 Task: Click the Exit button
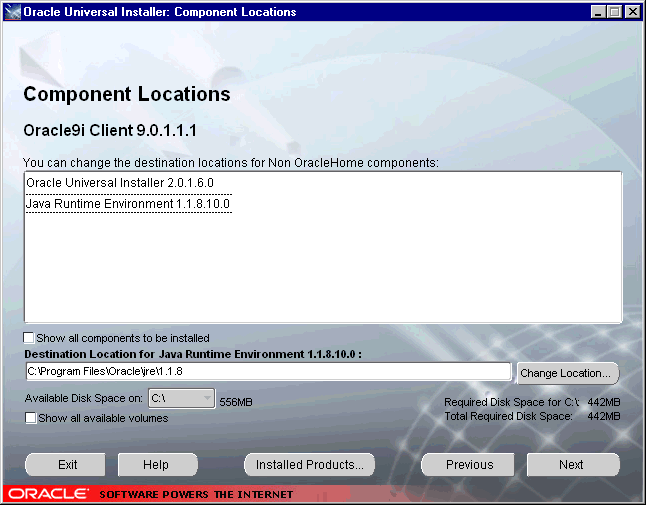pos(66,465)
